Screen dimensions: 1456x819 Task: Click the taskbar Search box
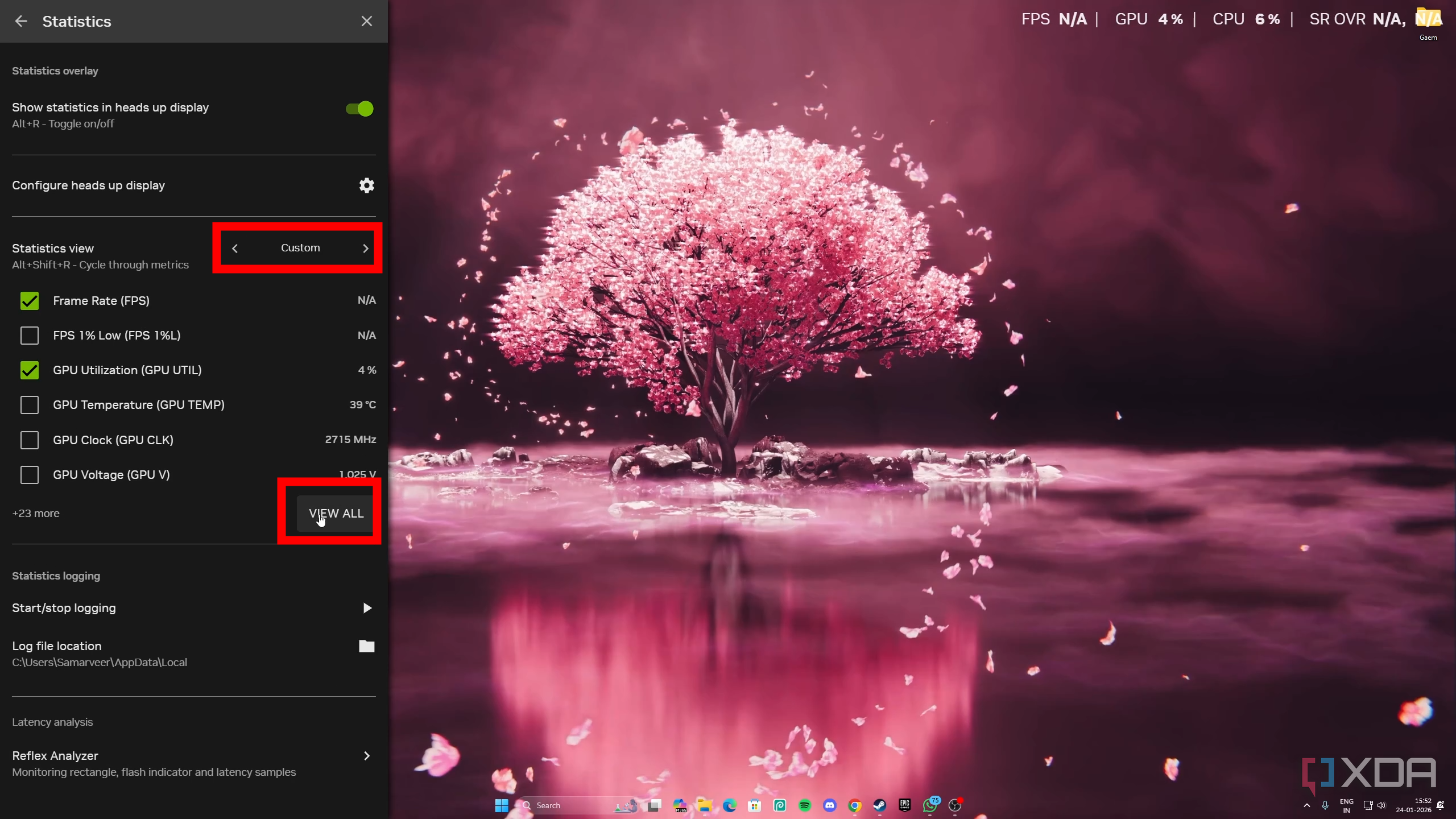[x=579, y=805]
